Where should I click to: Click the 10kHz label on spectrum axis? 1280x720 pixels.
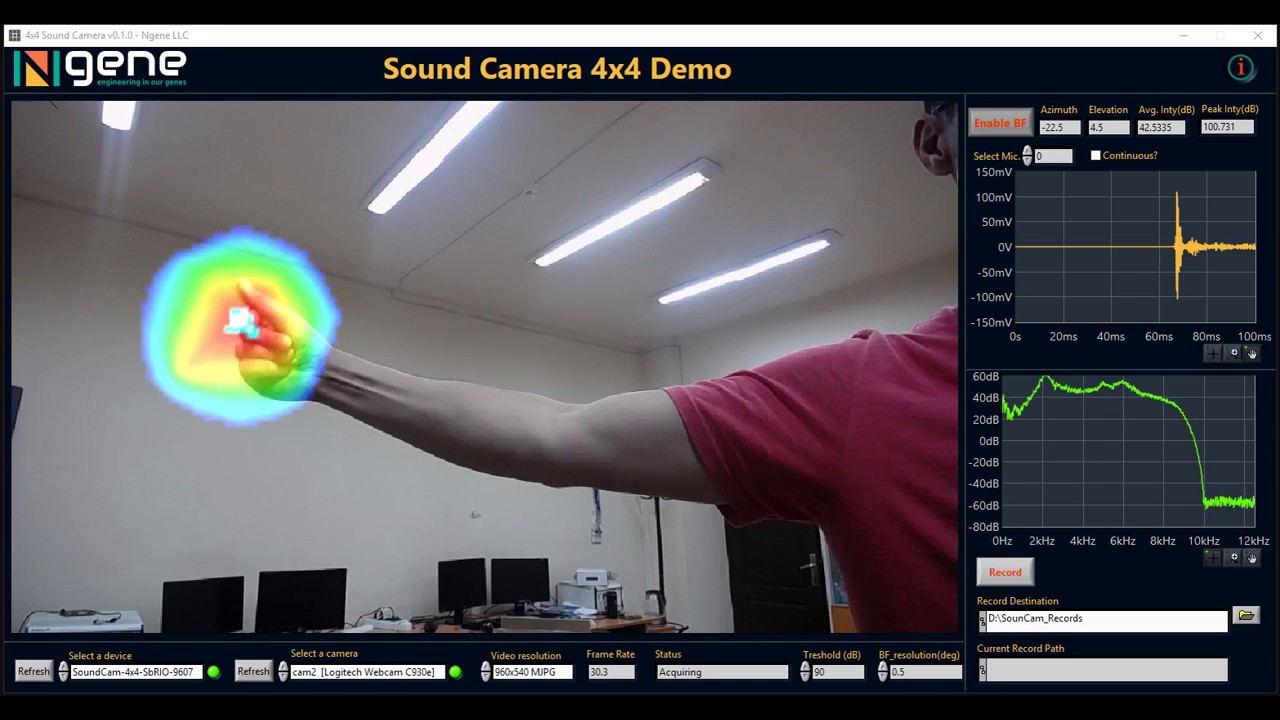coord(1204,541)
